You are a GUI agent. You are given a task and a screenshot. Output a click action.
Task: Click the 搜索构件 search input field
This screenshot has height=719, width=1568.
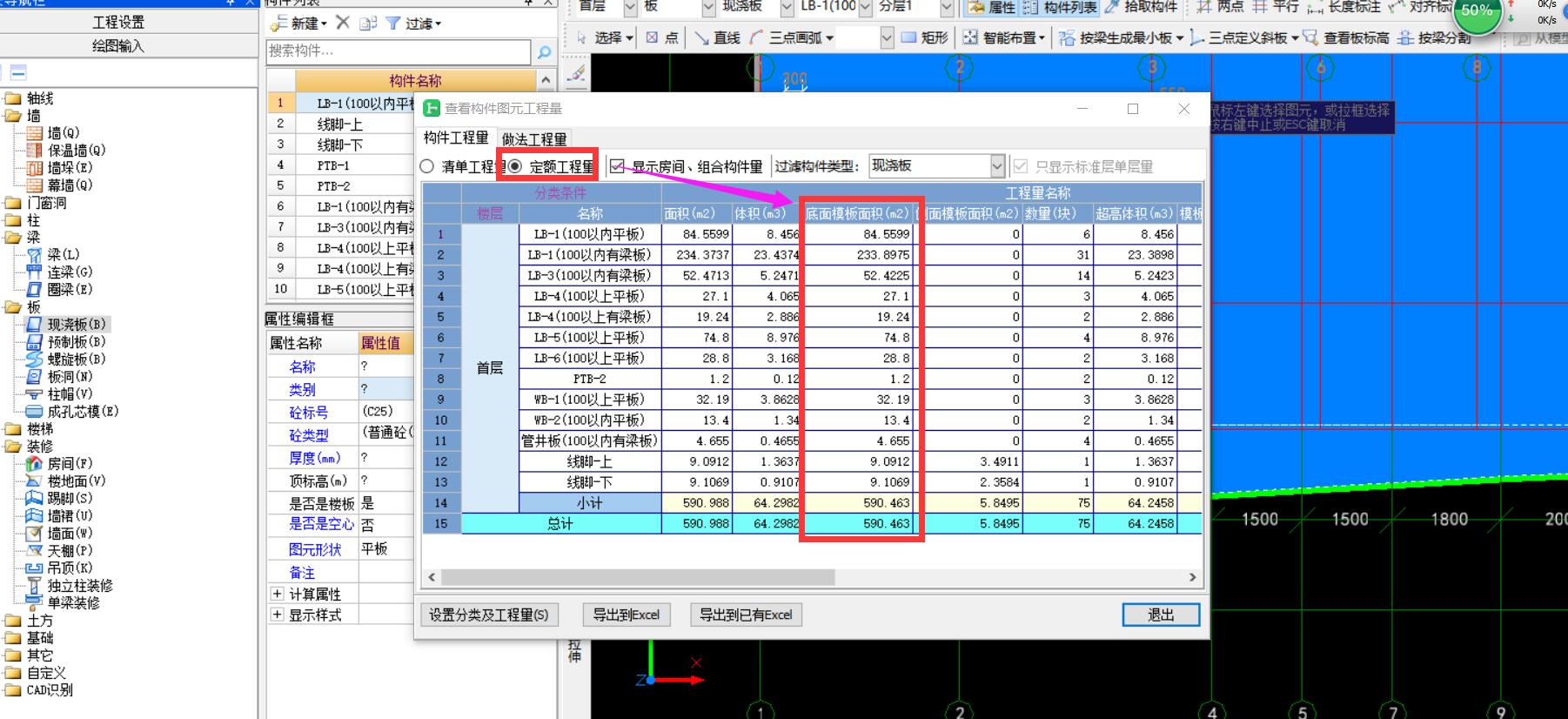[399, 52]
